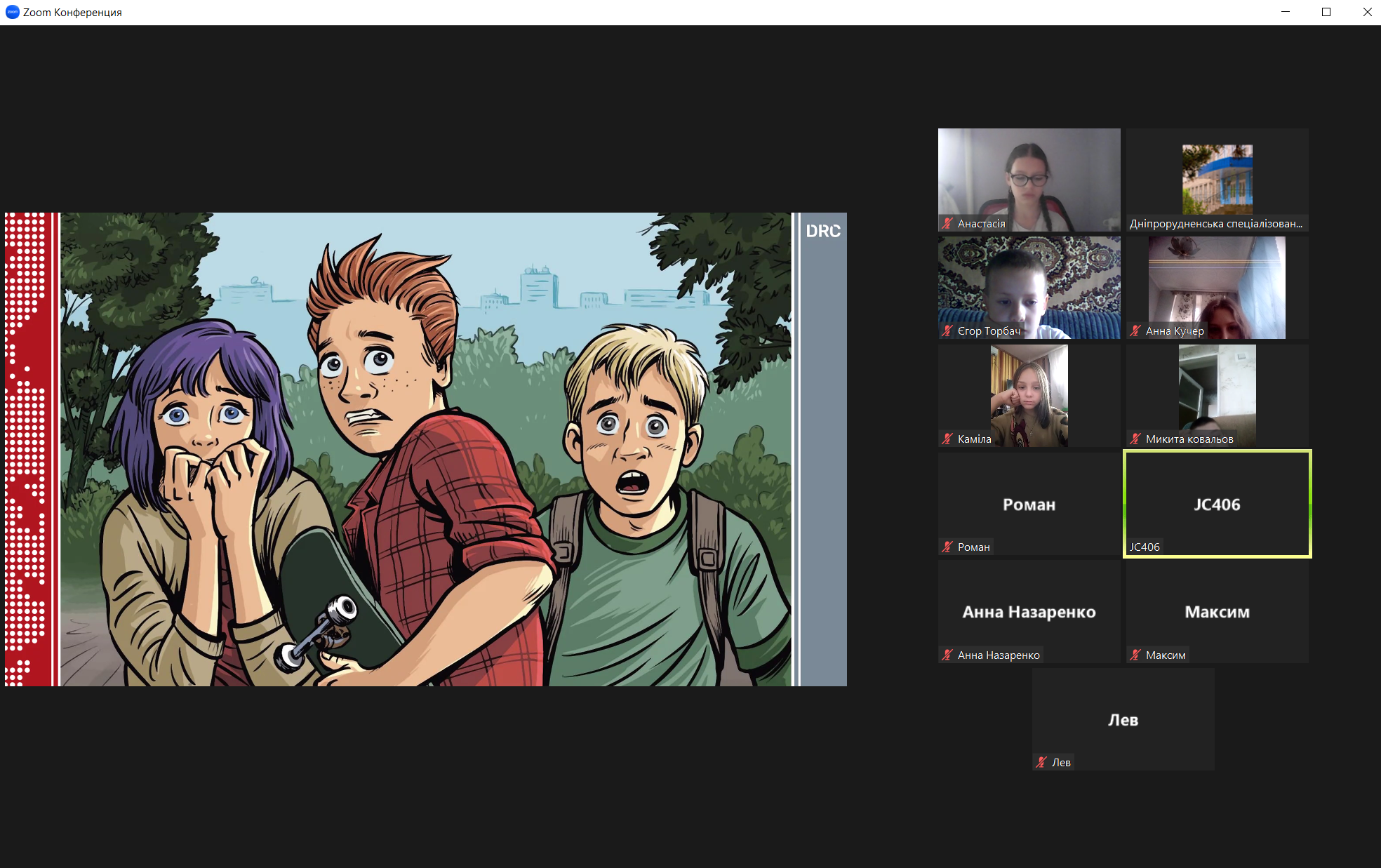Select Каміла's video thumbnail

click(x=1029, y=396)
